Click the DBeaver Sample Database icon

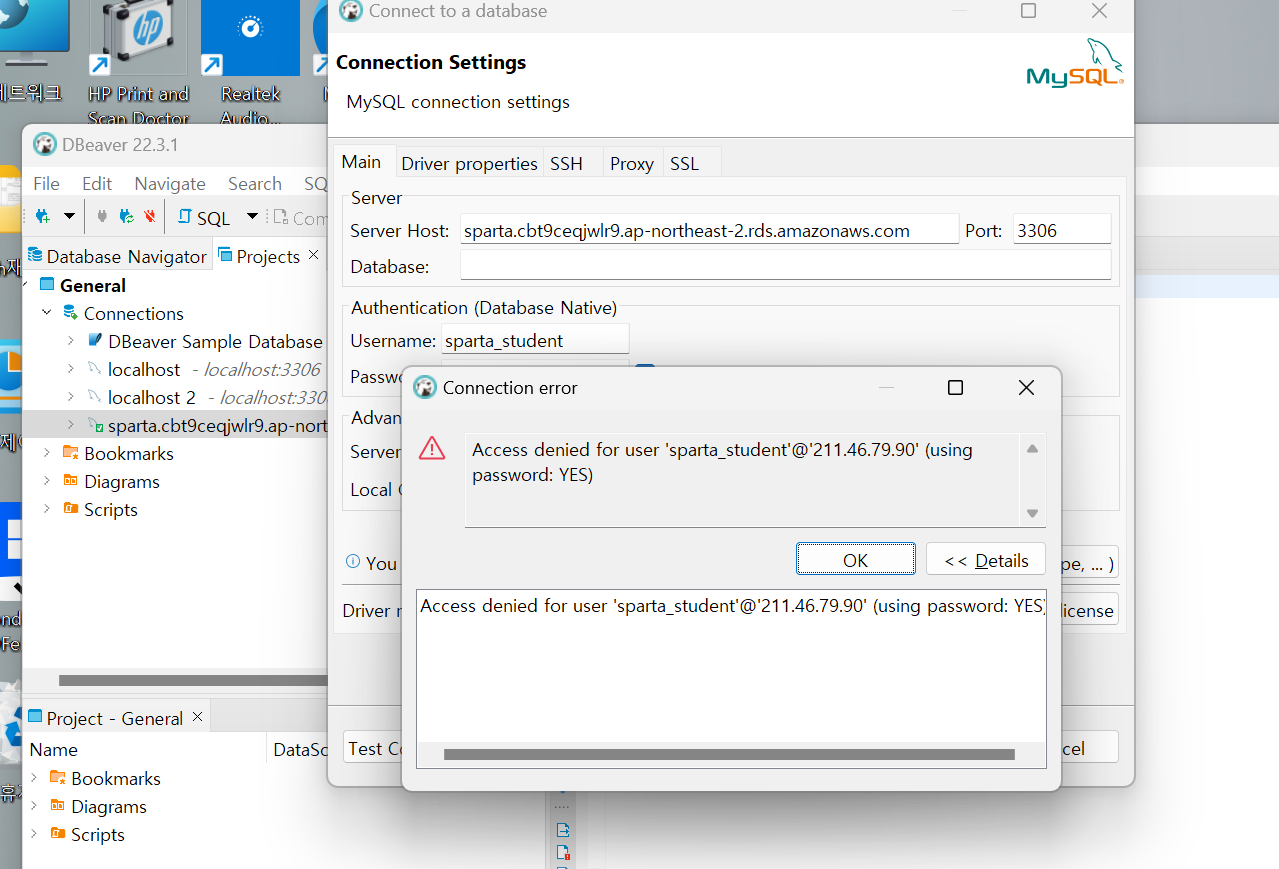[x=95, y=341]
